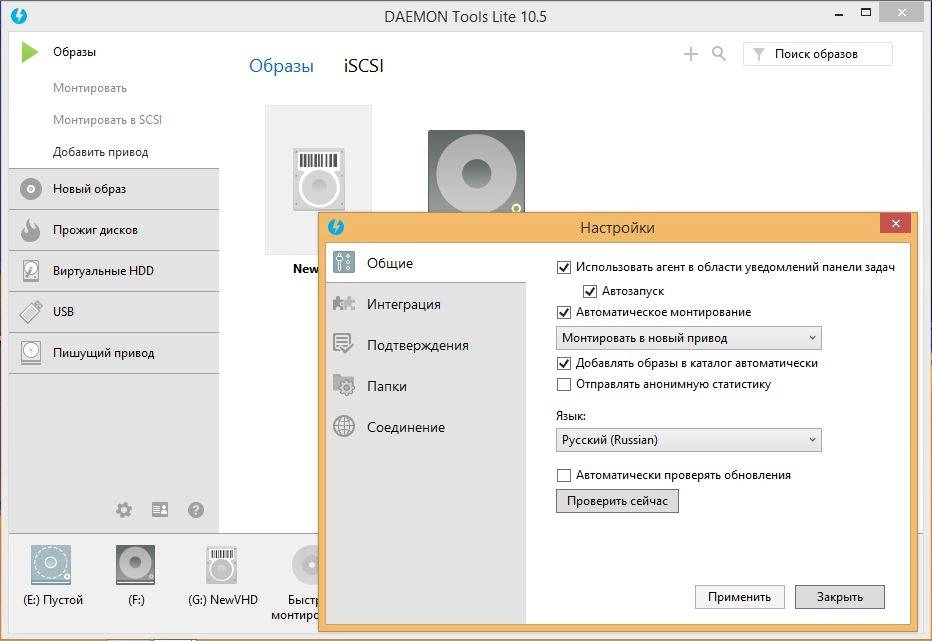Open the Общие settings section
This screenshot has width=932, height=641.
click(426, 263)
